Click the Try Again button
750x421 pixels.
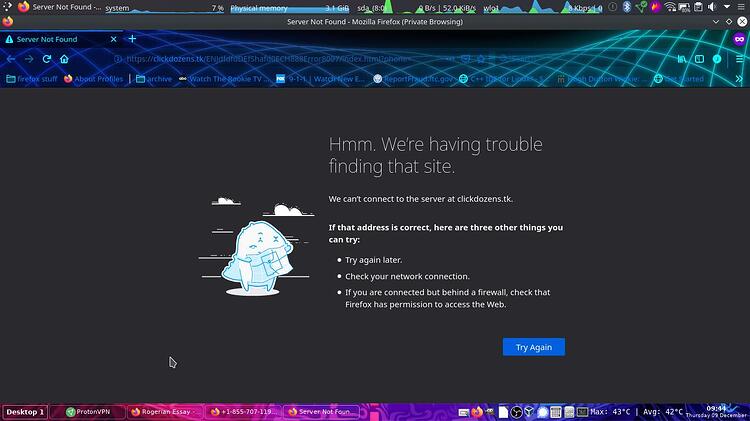[x=533, y=347]
